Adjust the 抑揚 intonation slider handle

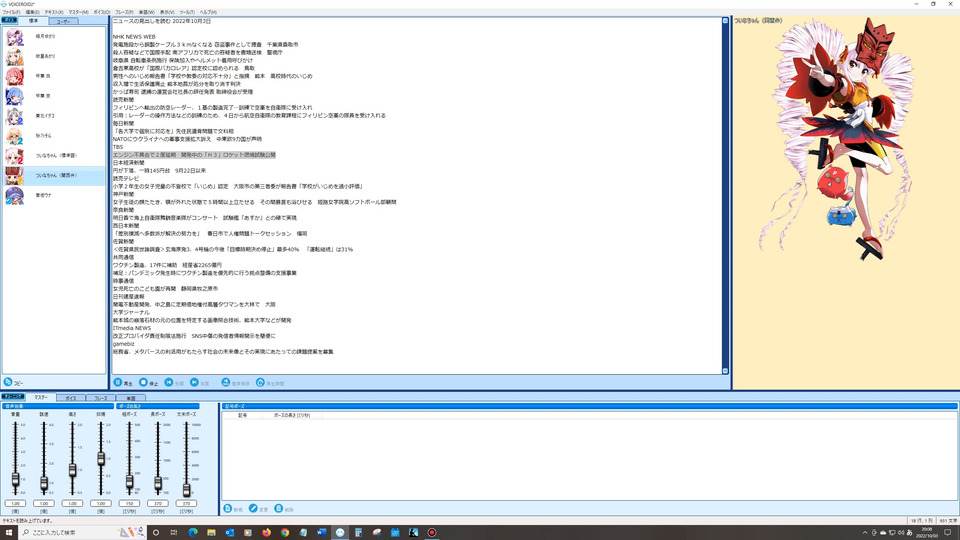coord(101,459)
